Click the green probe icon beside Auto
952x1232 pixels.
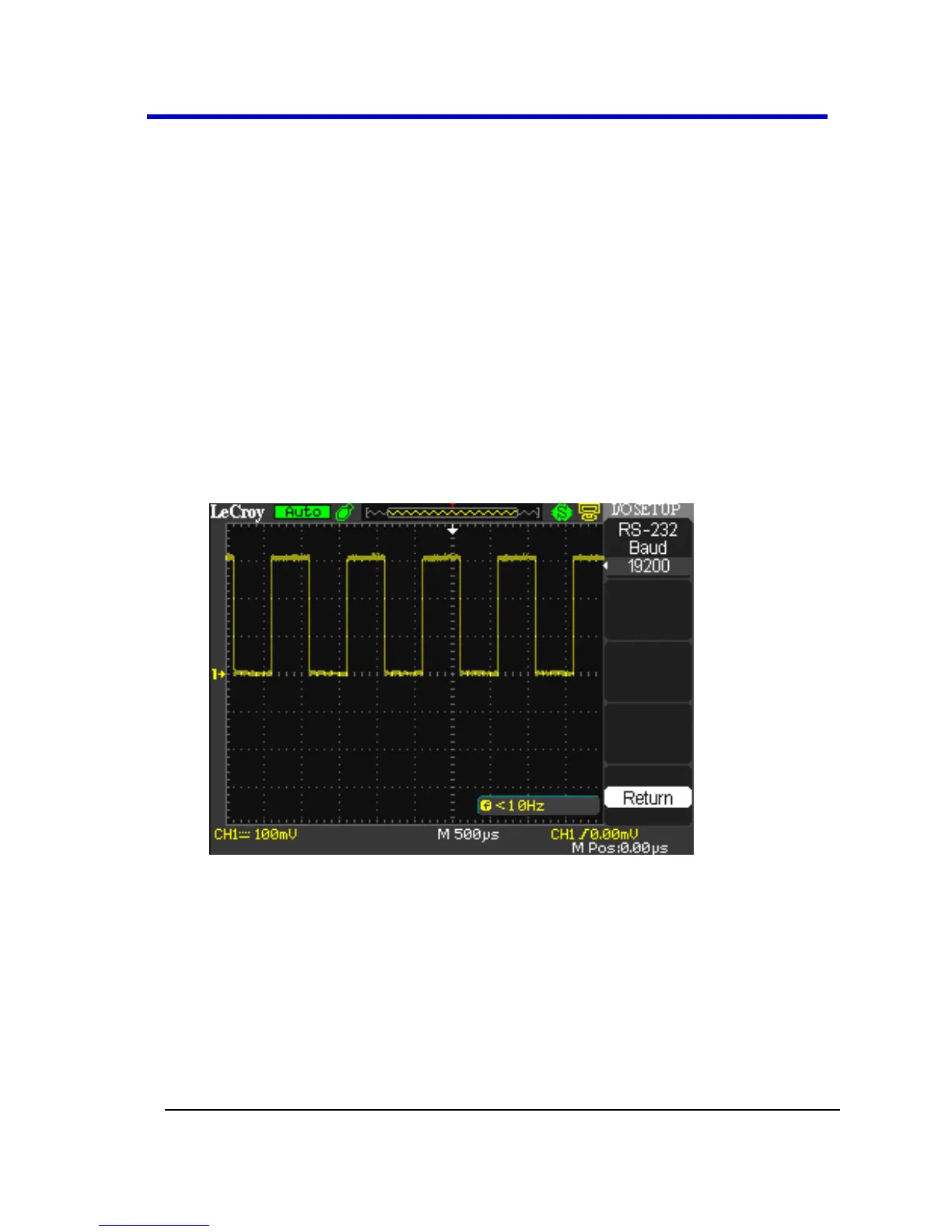(x=345, y=512)
